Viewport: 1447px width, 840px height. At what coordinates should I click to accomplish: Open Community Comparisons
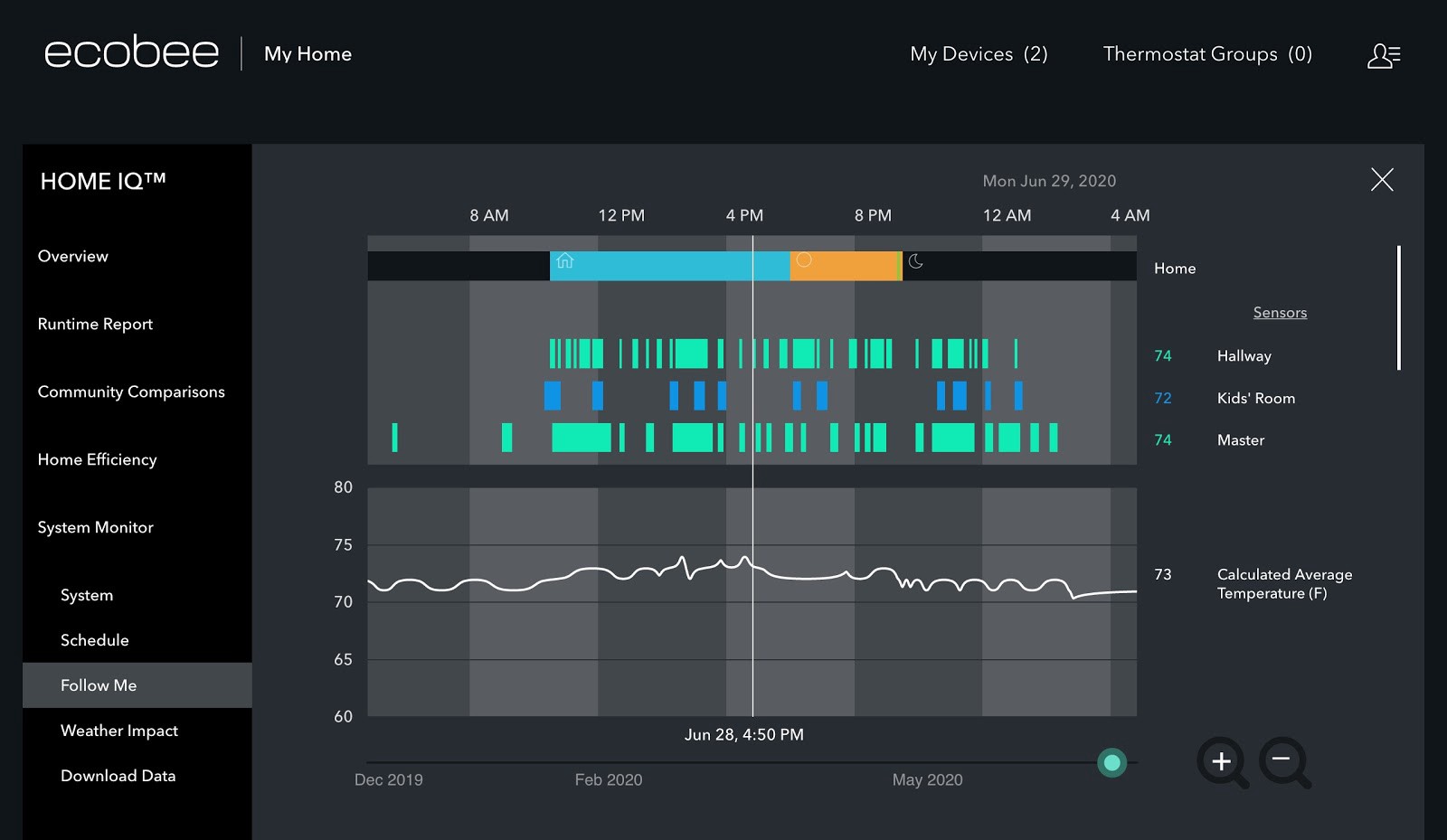[x=131, y=392]
